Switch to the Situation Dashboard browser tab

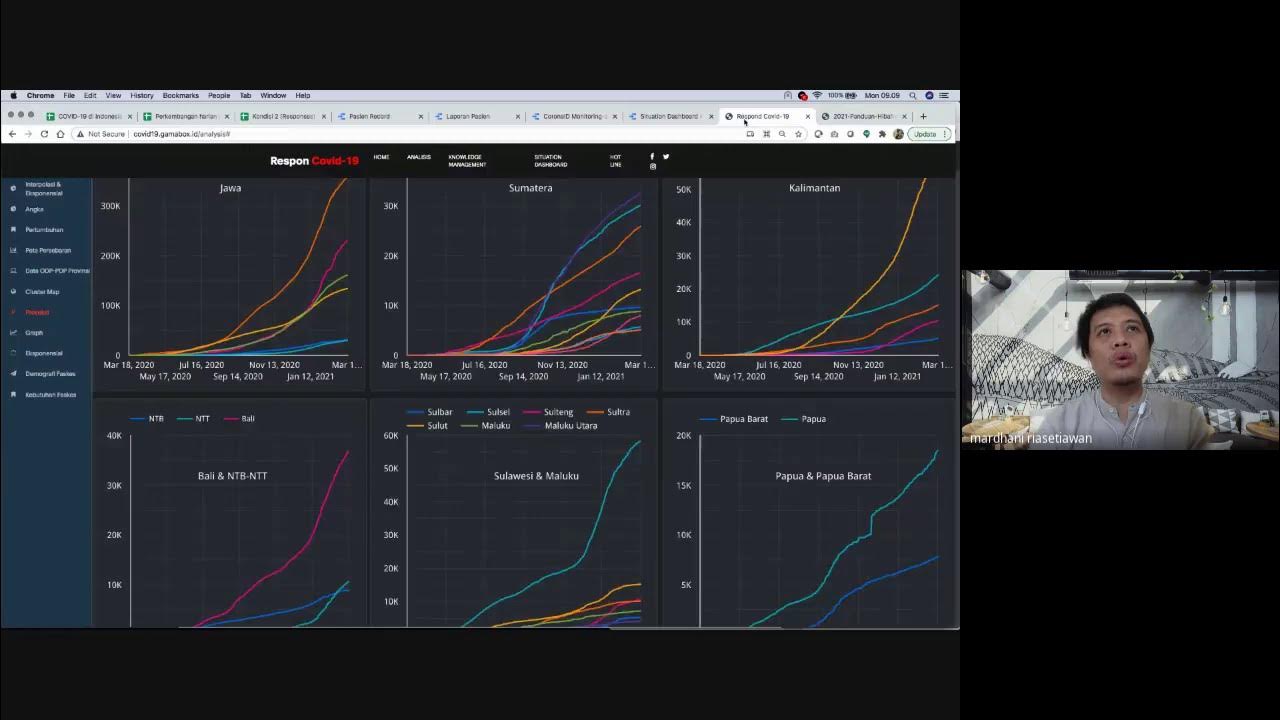point(669,116)
